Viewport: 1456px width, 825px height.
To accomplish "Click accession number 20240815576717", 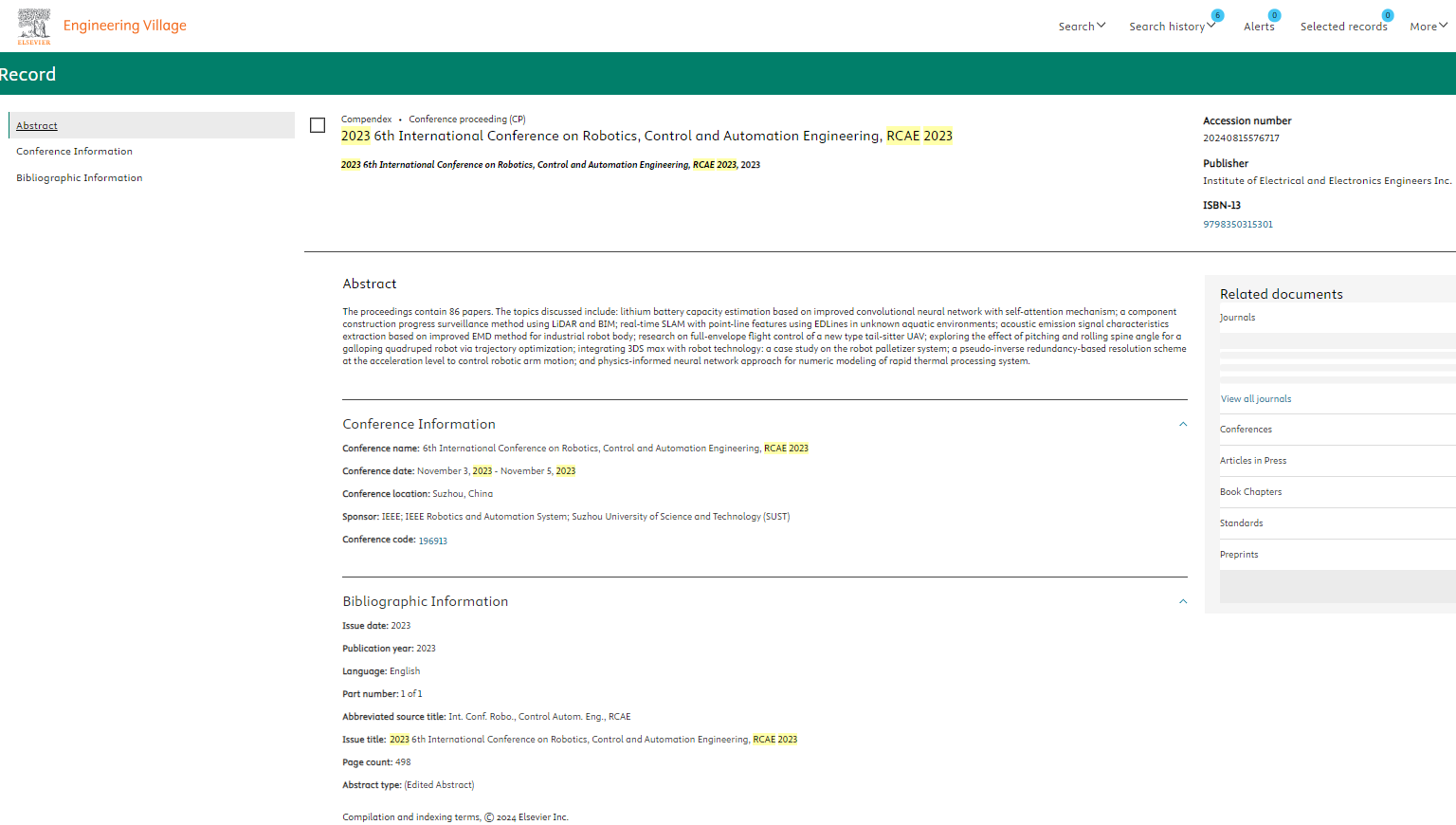I will pyautogui.click(x=1241, y=138).
